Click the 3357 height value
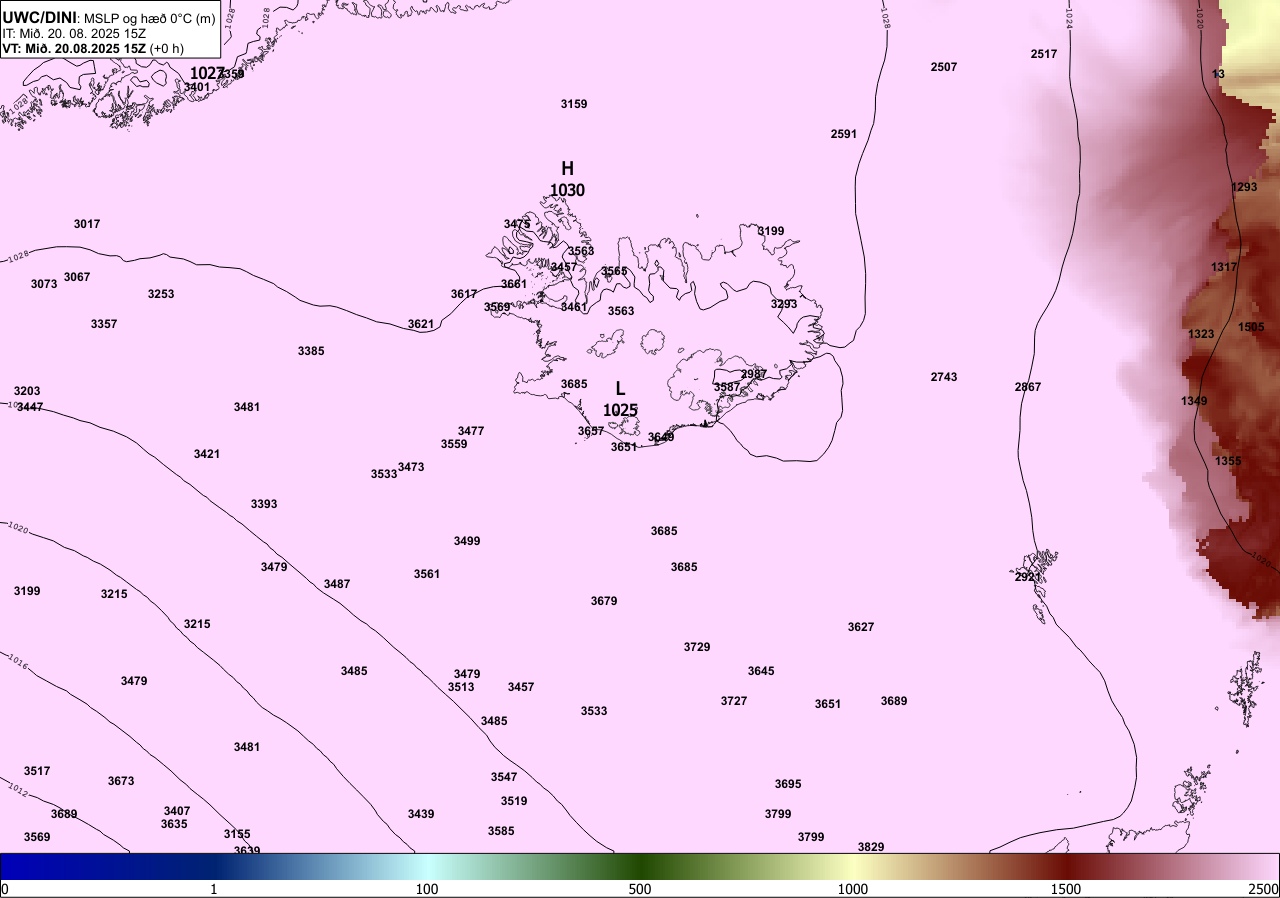This screenshot has height=898, width=1280. pyautogui.click(x=104, y=324)
